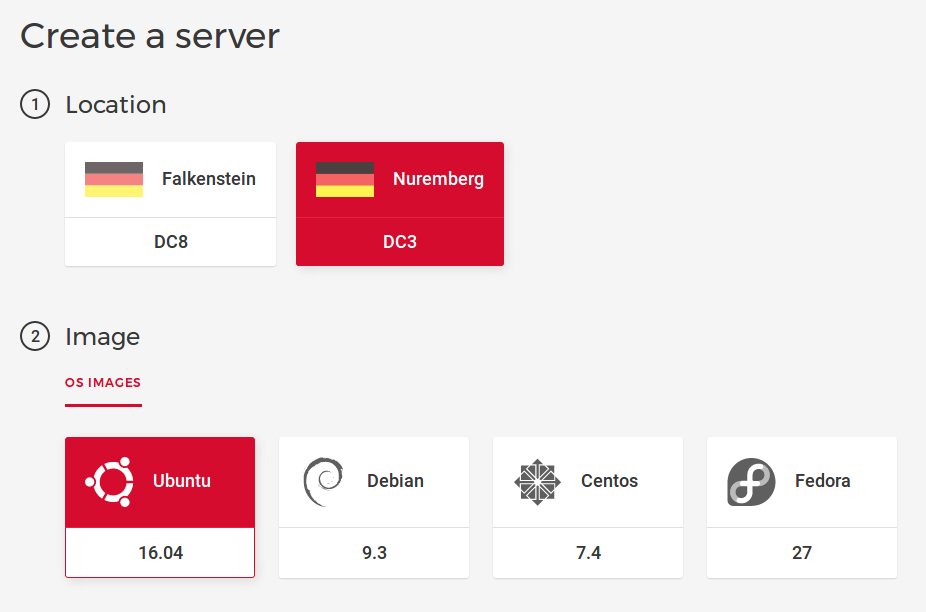Open Ubuntu 16.04 version selector

160,552
